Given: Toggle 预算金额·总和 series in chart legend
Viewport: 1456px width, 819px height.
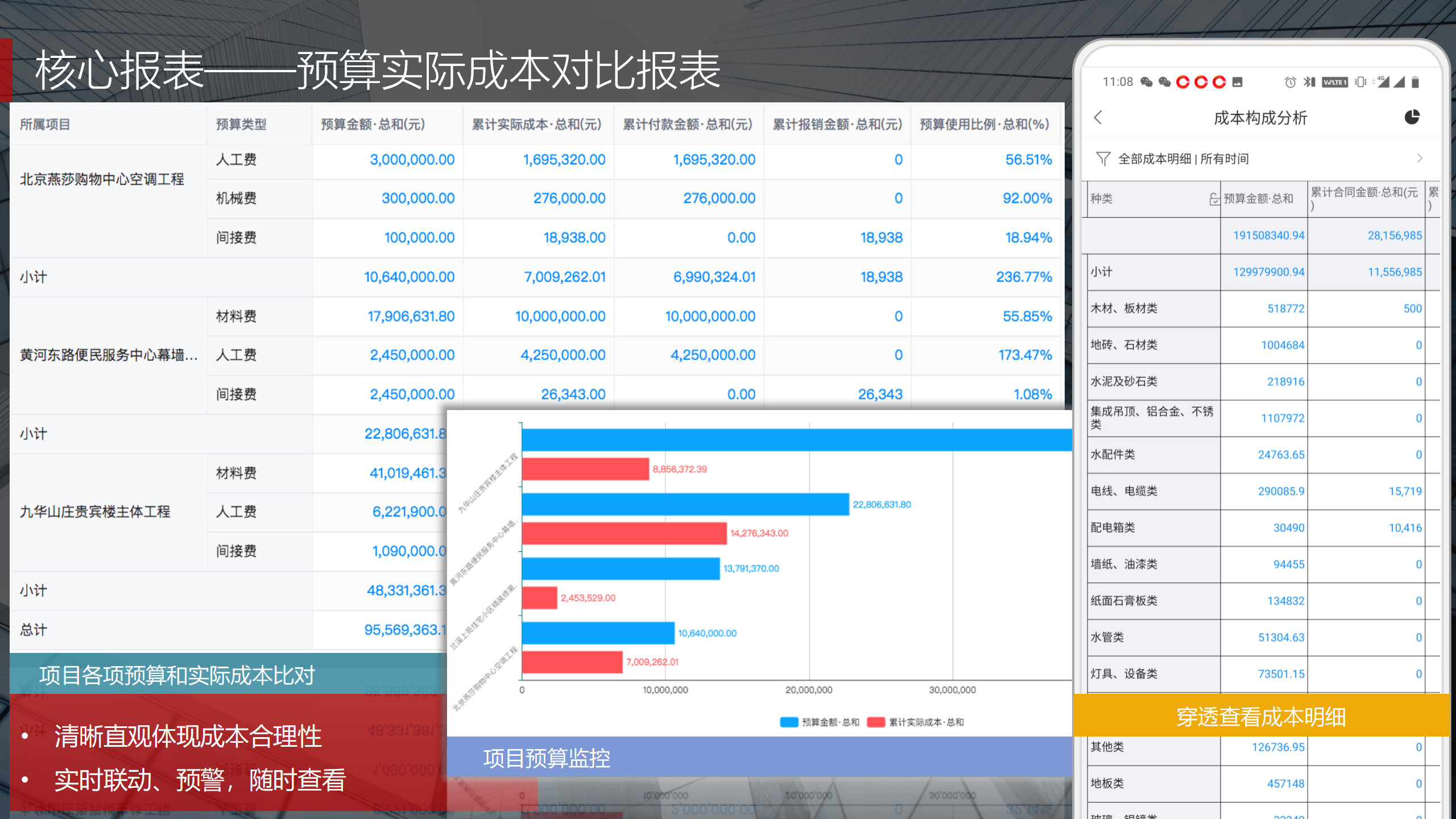Looking at the screenshot, I should pyautogui.click(x=820, y=722).
